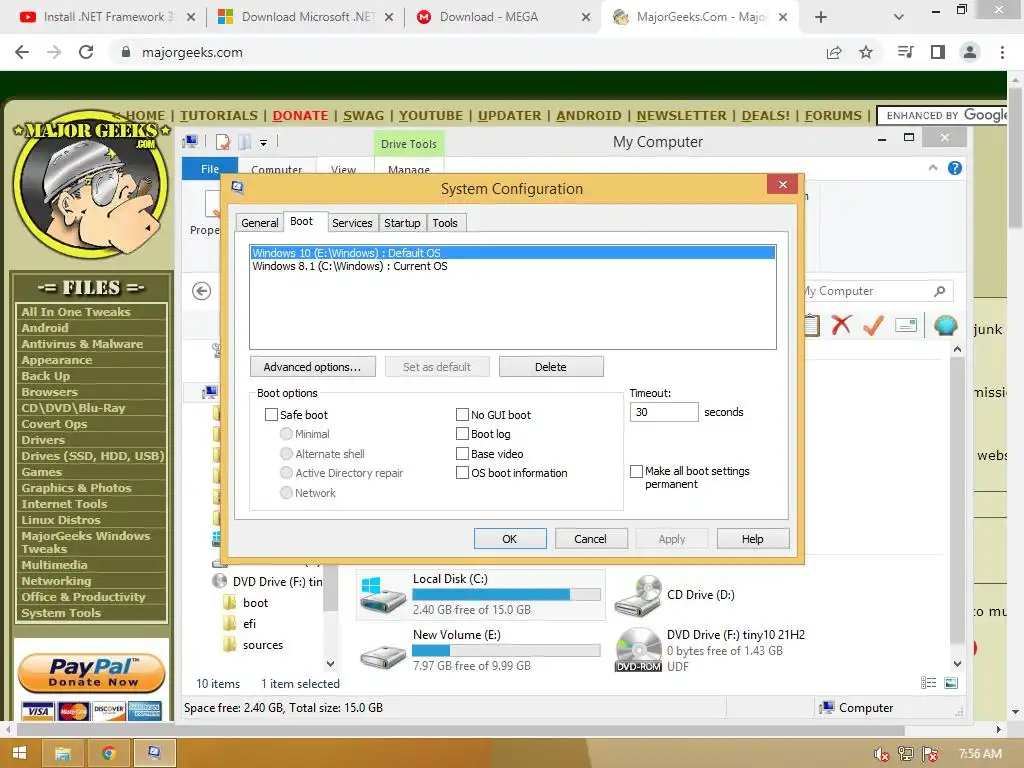Go back in browser history
1024x768 pixels.
pyautogui.click(x=22, y=52)
